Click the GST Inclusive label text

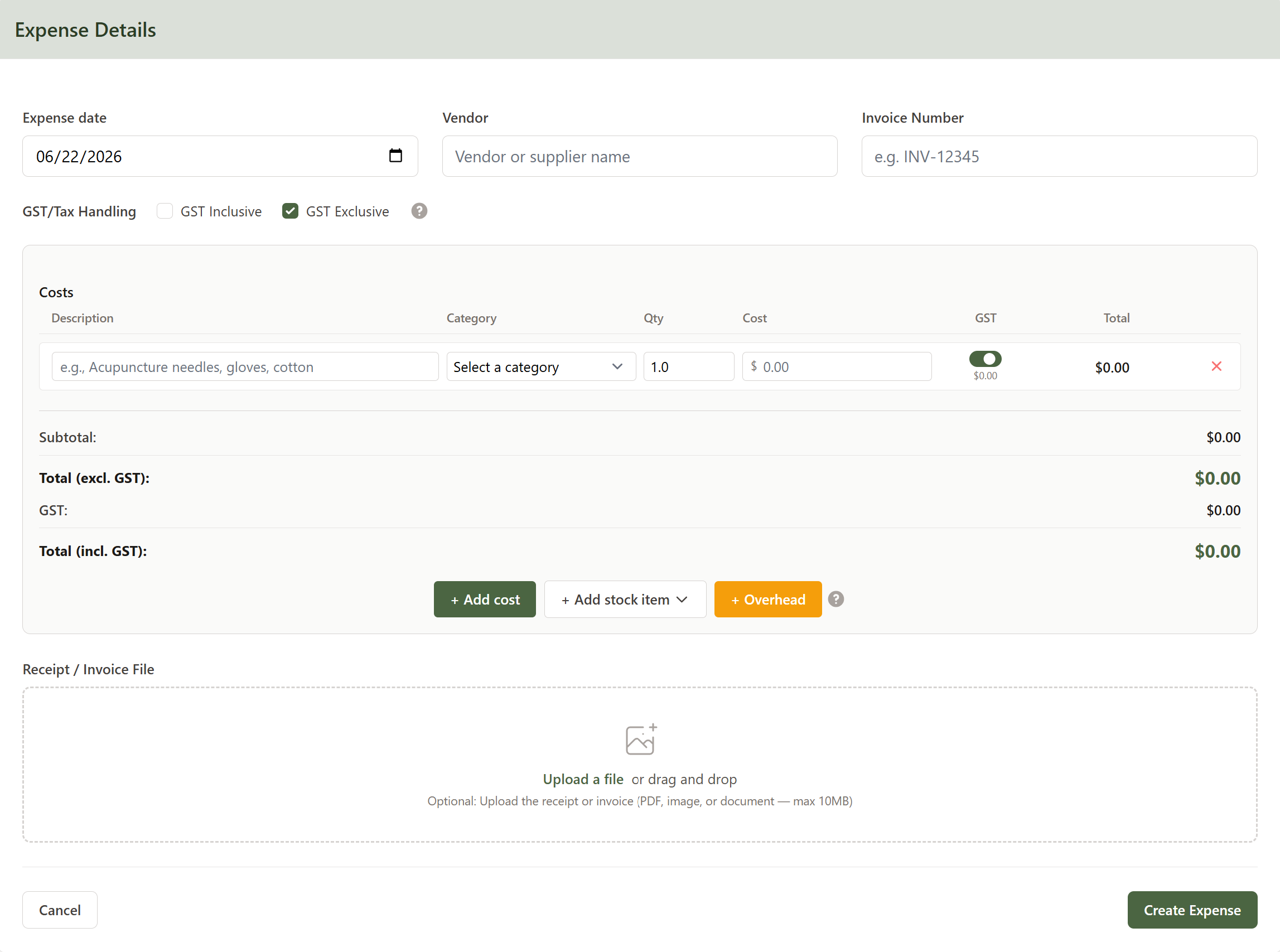pos(221,211)
